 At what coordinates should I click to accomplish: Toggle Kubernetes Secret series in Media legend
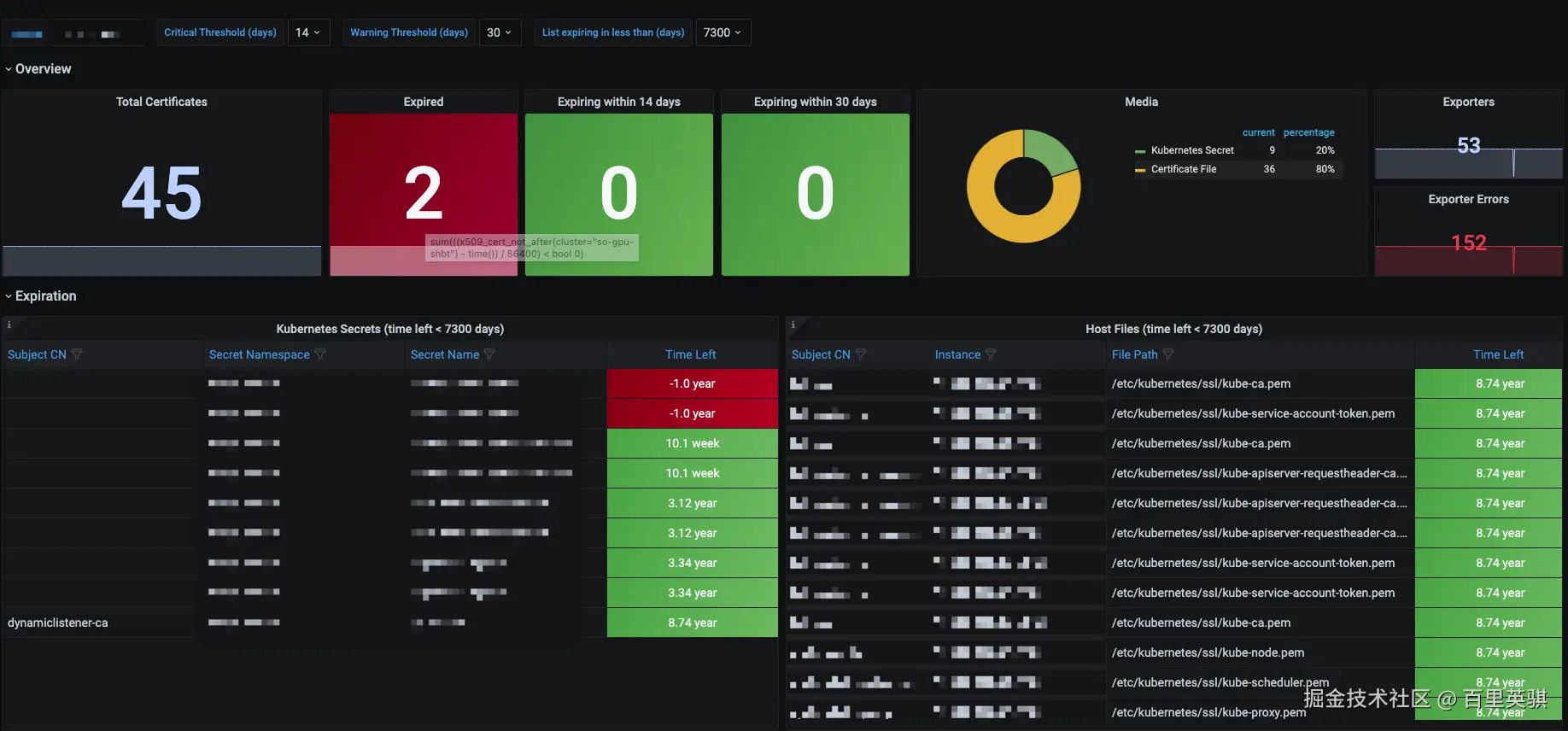tap(1192, 150)
